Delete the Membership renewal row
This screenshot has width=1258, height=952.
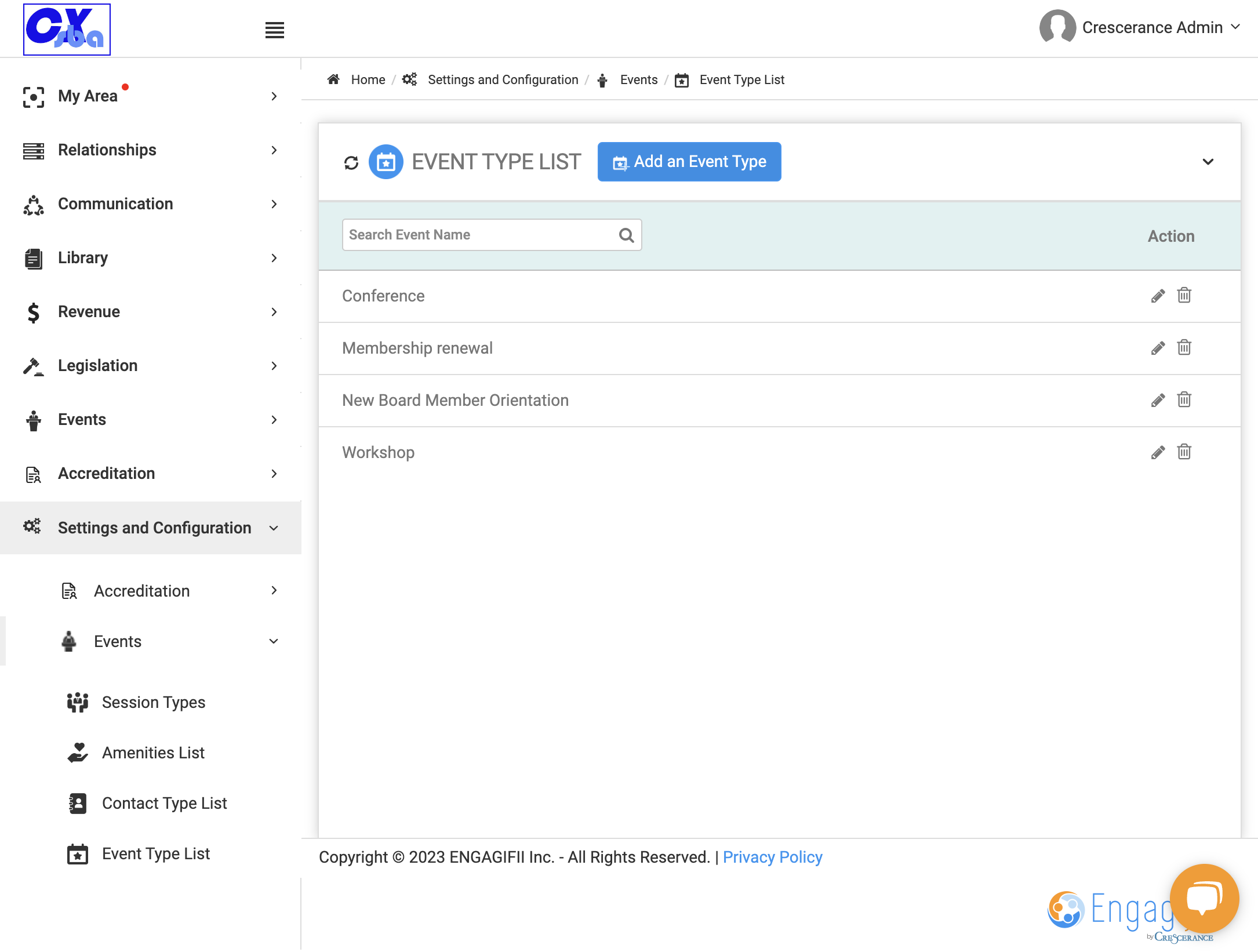coord(1184,347)
